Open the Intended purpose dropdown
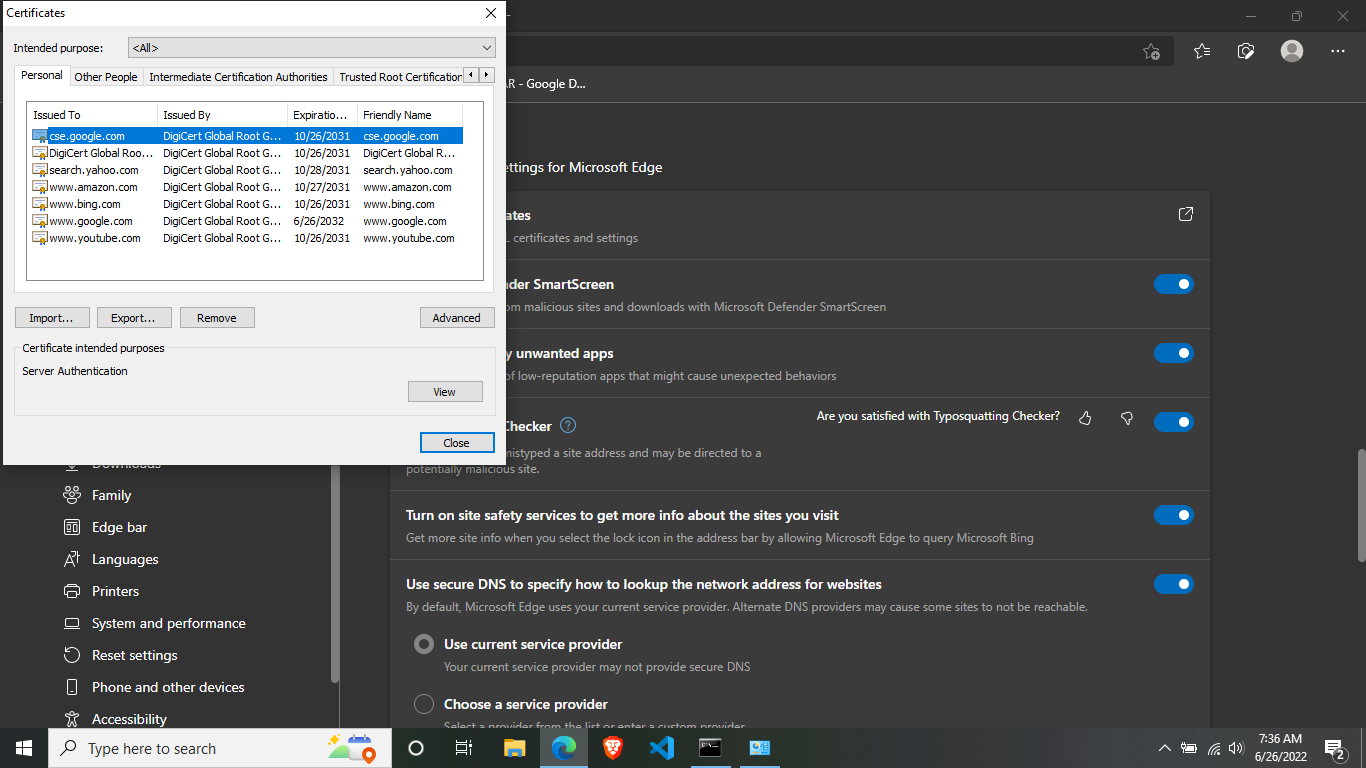This screenshot has height=768, width=1366. click(x=312, y=48)
